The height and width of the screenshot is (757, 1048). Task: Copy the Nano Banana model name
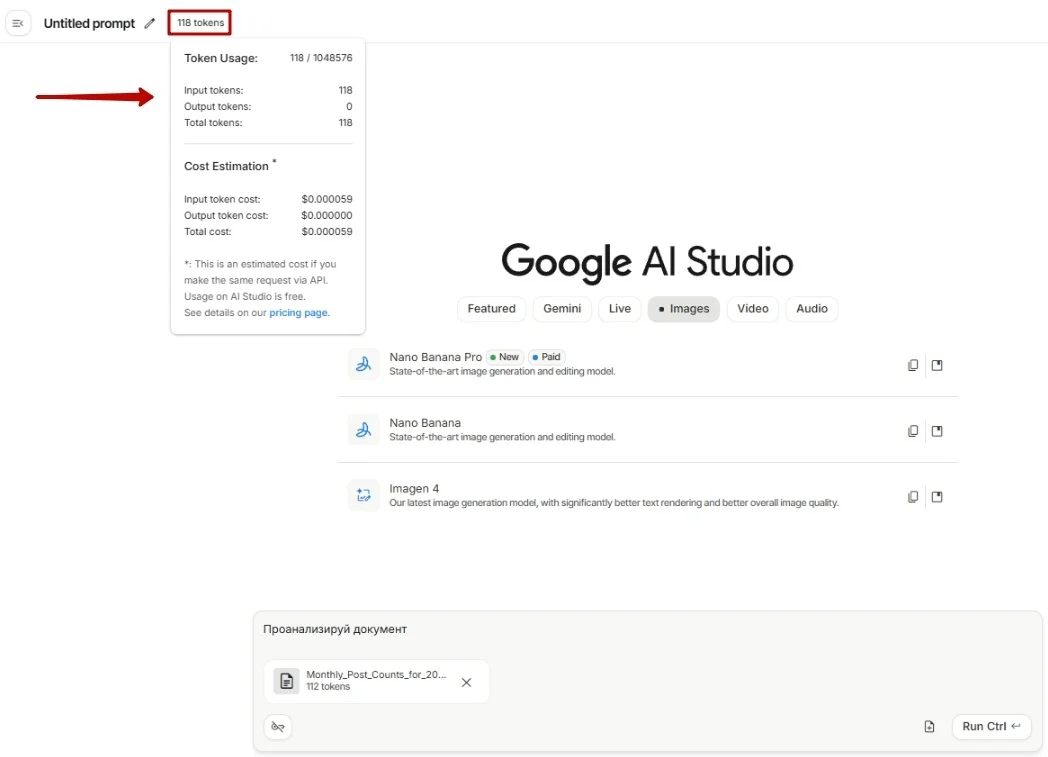click(913, 431)
